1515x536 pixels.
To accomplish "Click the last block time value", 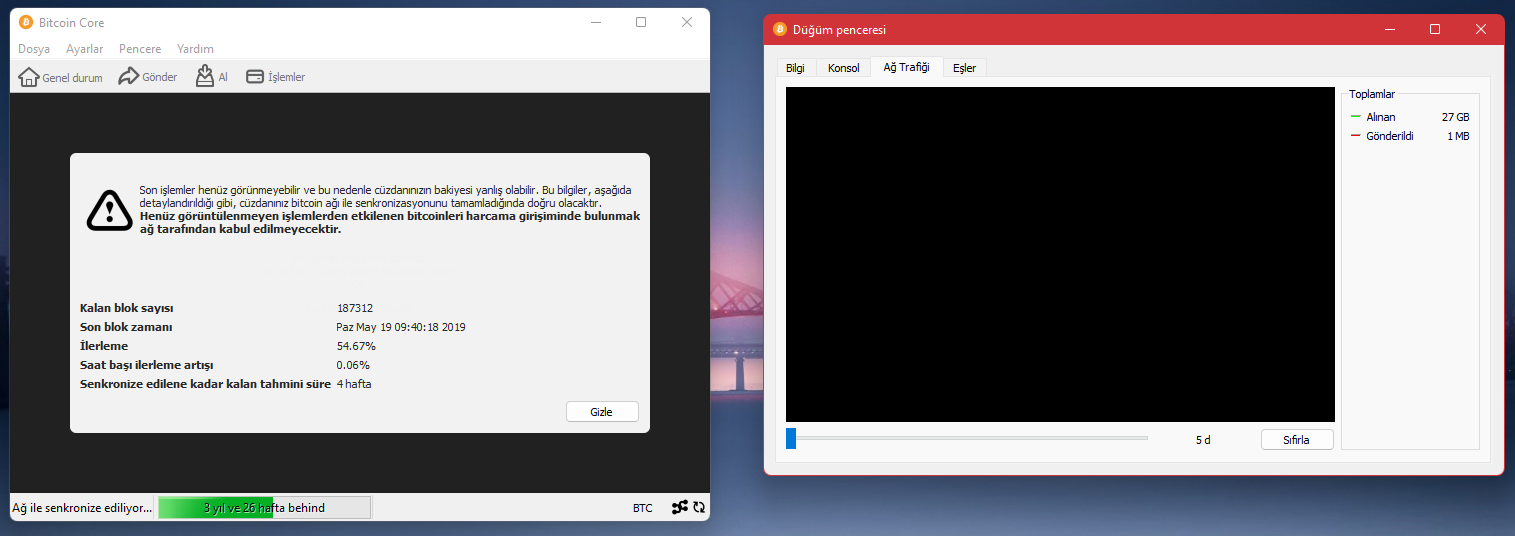I will point(401,327).
